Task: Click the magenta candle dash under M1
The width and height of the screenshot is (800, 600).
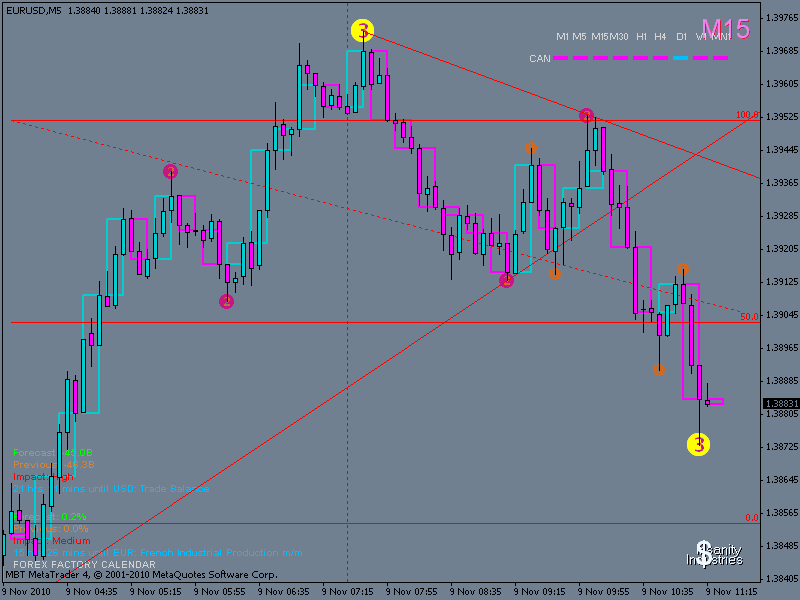Action: pyautogui.click(x=561, y=58)
